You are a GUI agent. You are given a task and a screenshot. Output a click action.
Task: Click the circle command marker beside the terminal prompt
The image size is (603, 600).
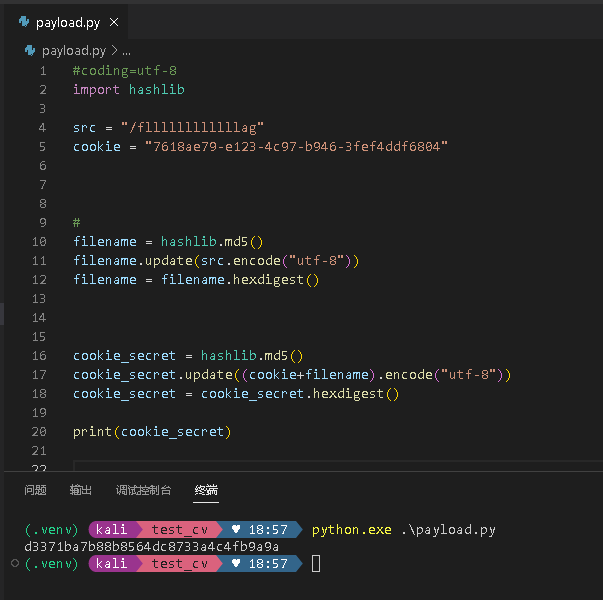click(14, 563)
